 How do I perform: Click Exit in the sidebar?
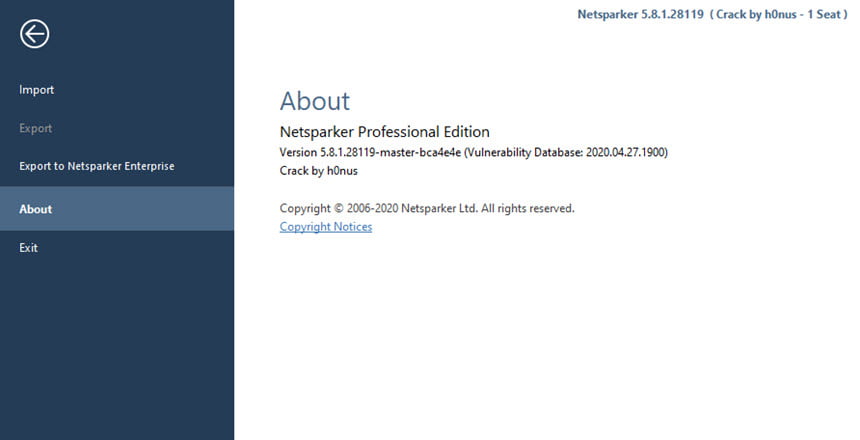(29, 247)
